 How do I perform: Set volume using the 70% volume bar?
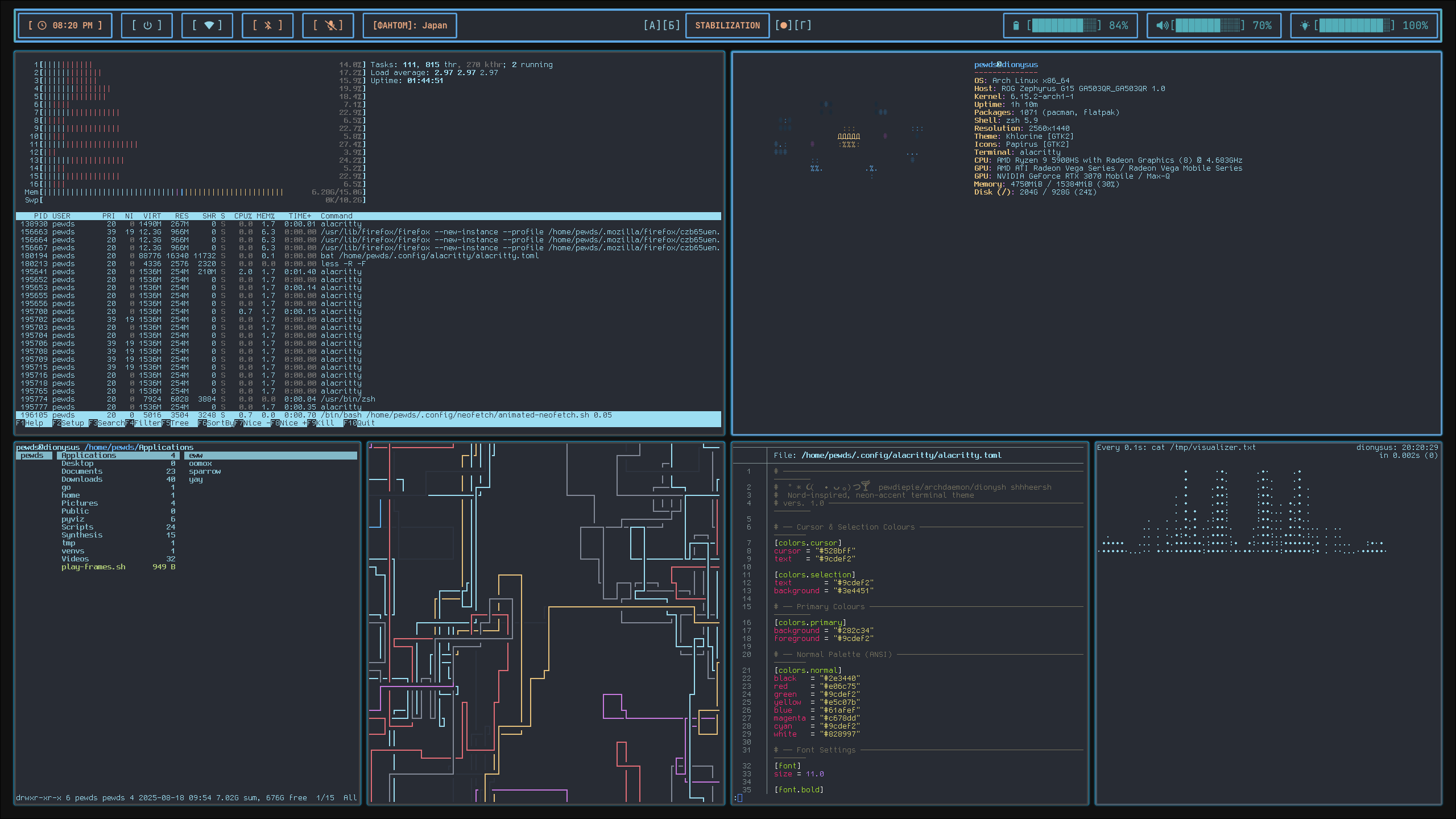[x=1207, y=26]
